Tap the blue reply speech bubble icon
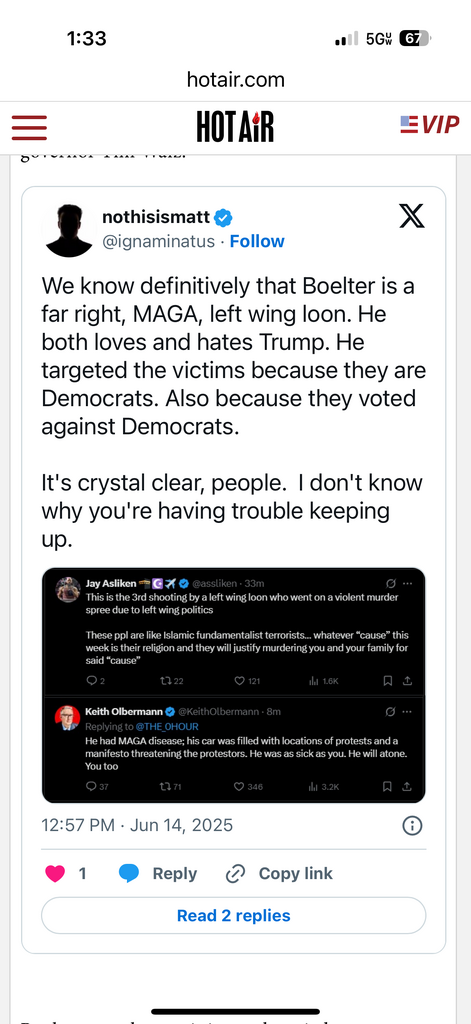The image size is (471, 1024). [129, 874]
